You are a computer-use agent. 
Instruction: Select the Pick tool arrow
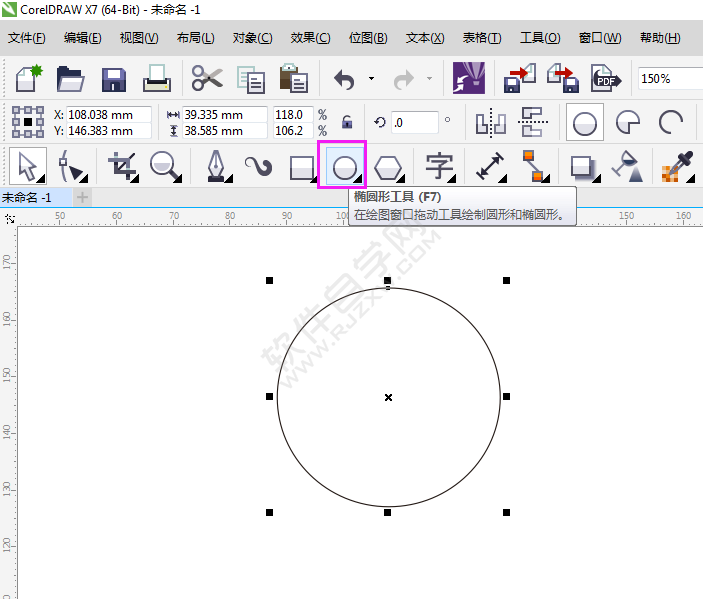tap(28, 166)
